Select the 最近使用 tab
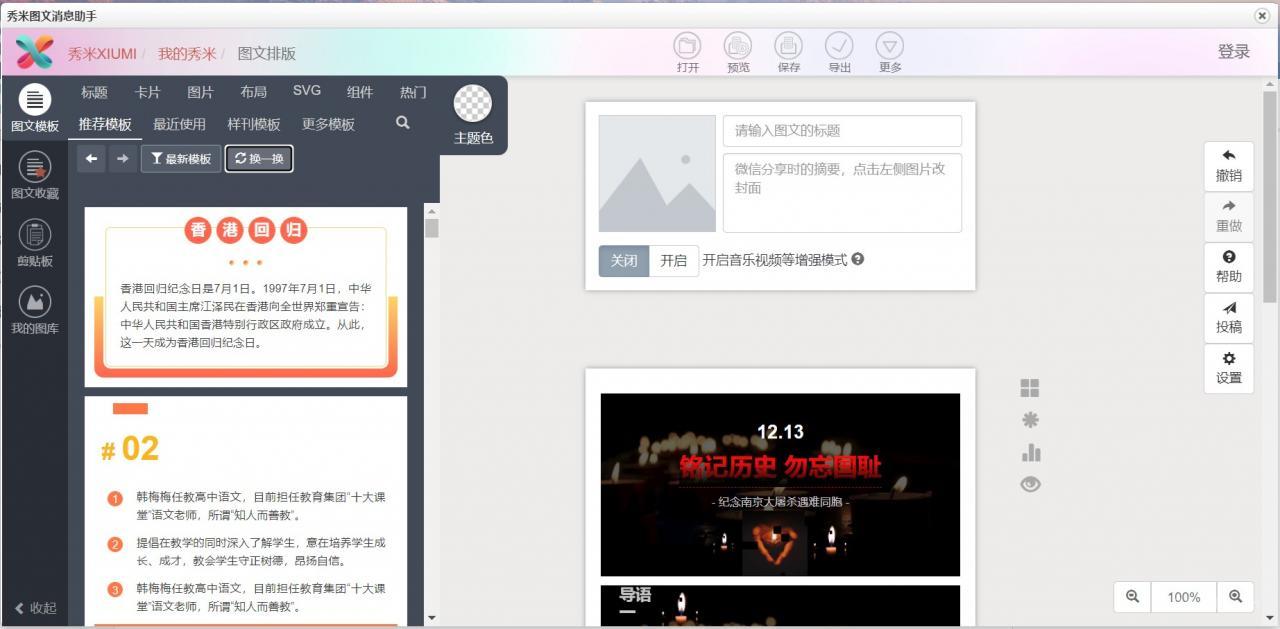Image resolution: width=1280 pixels, height=629 pixels. 179,124
